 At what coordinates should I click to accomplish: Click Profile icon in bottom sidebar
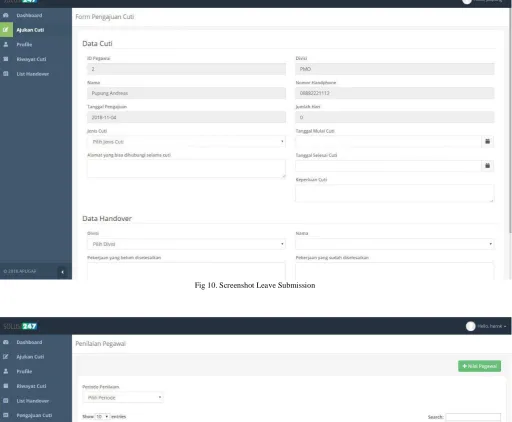point(6,371)
